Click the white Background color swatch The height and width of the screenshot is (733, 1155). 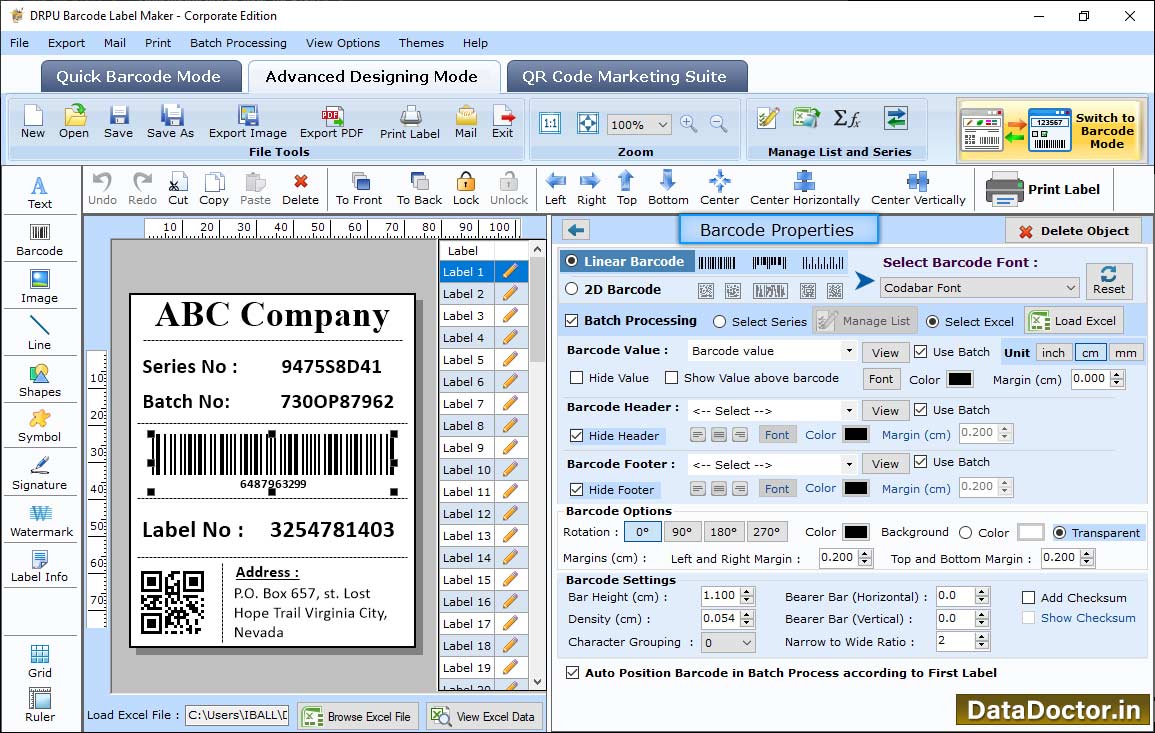[1031, 532]
